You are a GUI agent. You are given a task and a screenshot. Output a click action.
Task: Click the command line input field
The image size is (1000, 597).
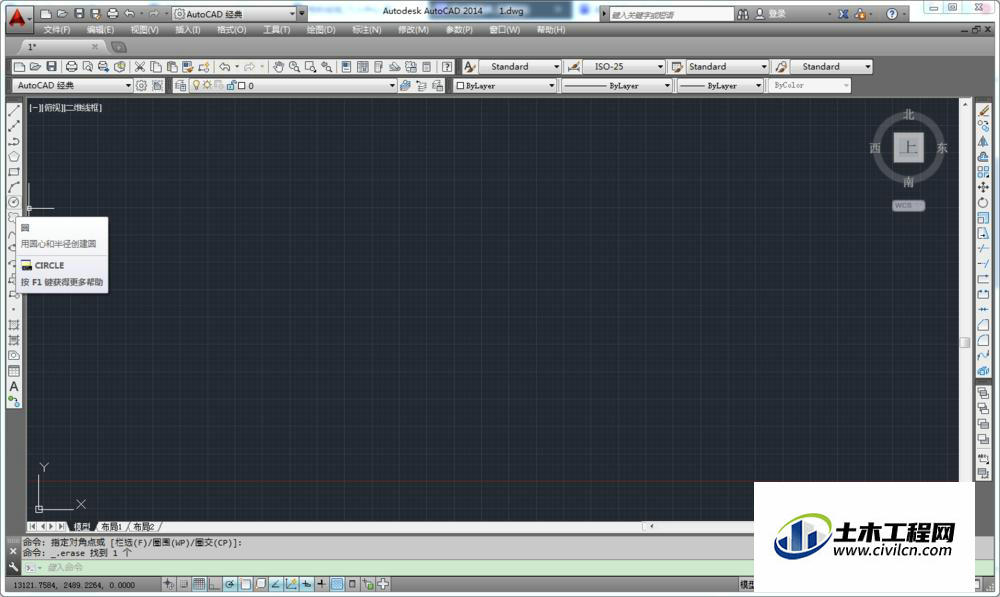coord(389,567)
